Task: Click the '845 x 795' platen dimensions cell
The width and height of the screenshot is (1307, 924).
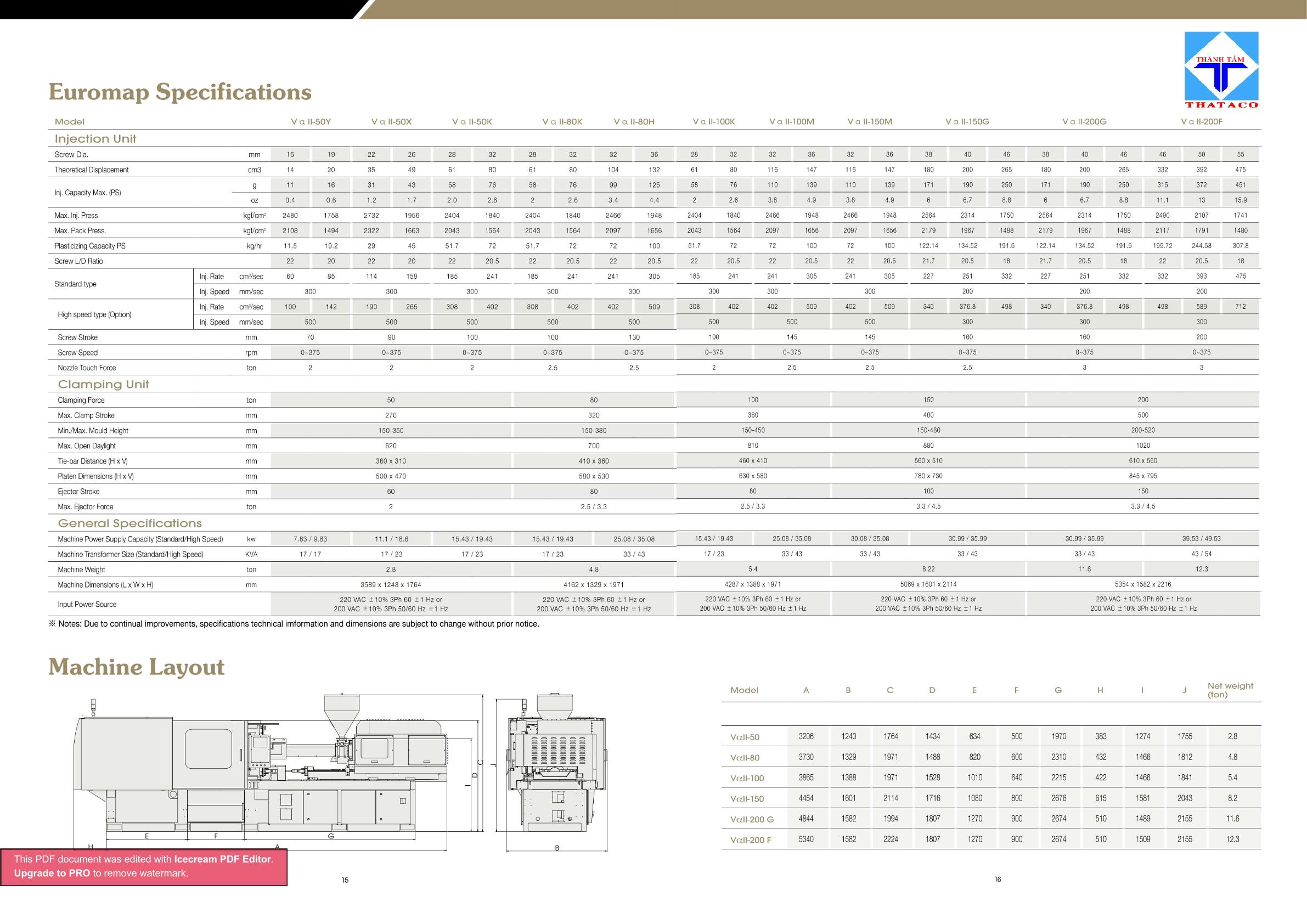Action: click(x=1142, y=476)
